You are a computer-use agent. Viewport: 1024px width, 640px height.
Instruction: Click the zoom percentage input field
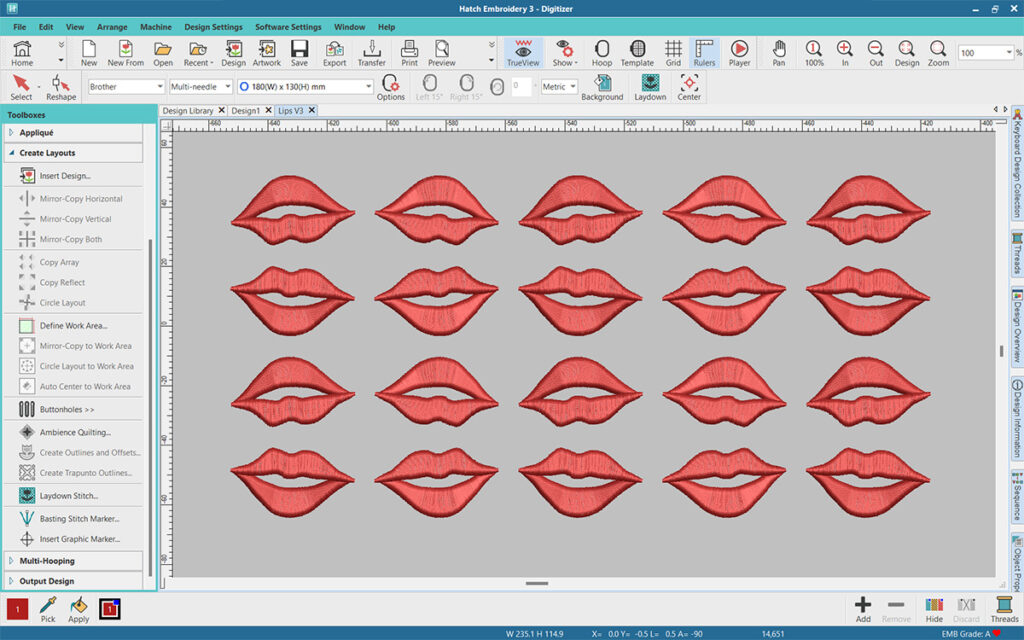(x=979, y=53)
